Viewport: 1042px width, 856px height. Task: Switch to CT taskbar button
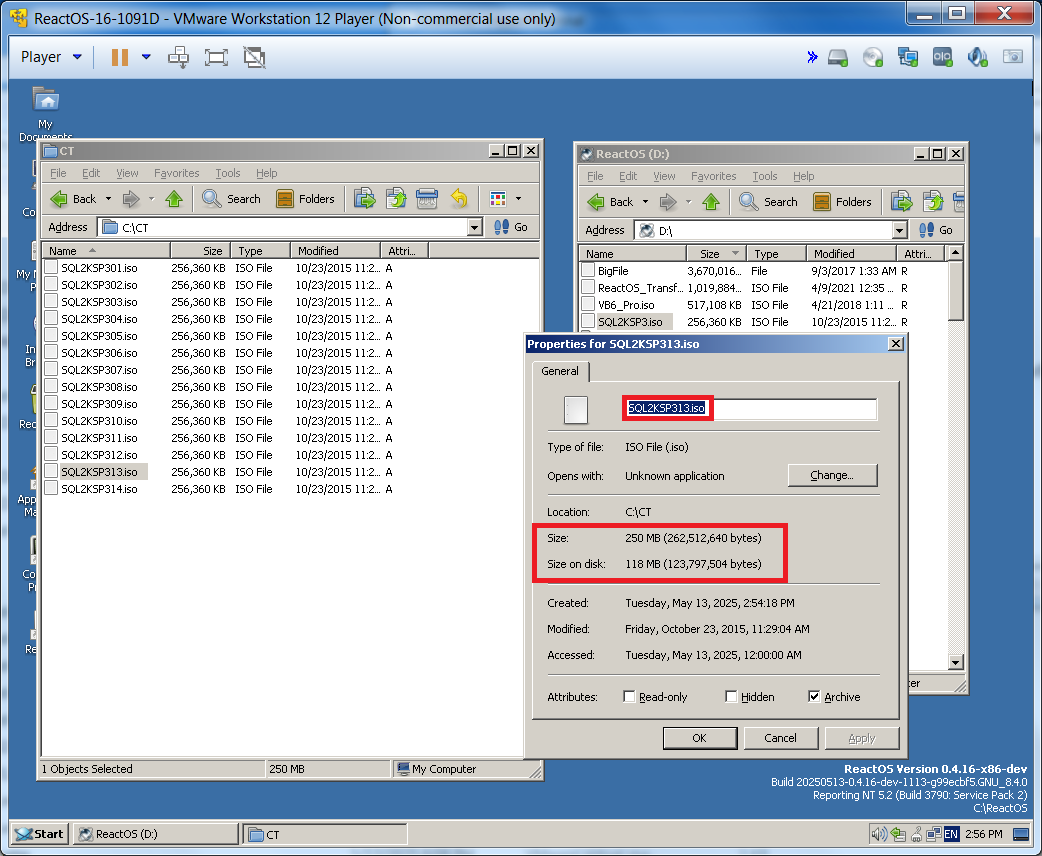click(x=326, y=834)
